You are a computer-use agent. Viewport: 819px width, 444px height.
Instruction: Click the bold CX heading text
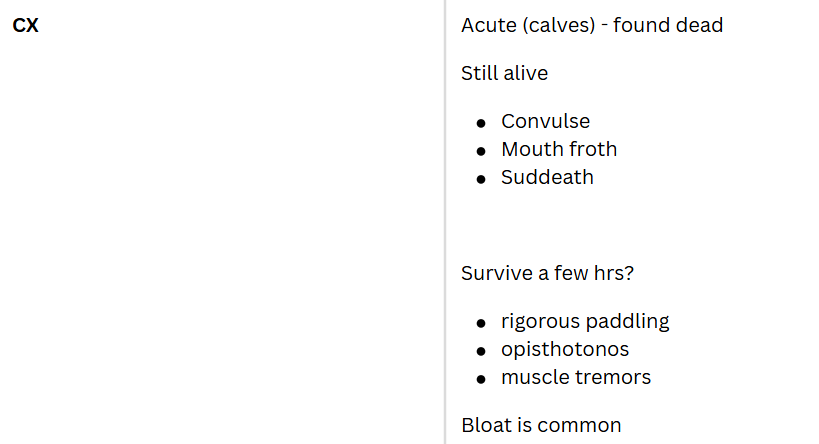click(x=26, y=26)
